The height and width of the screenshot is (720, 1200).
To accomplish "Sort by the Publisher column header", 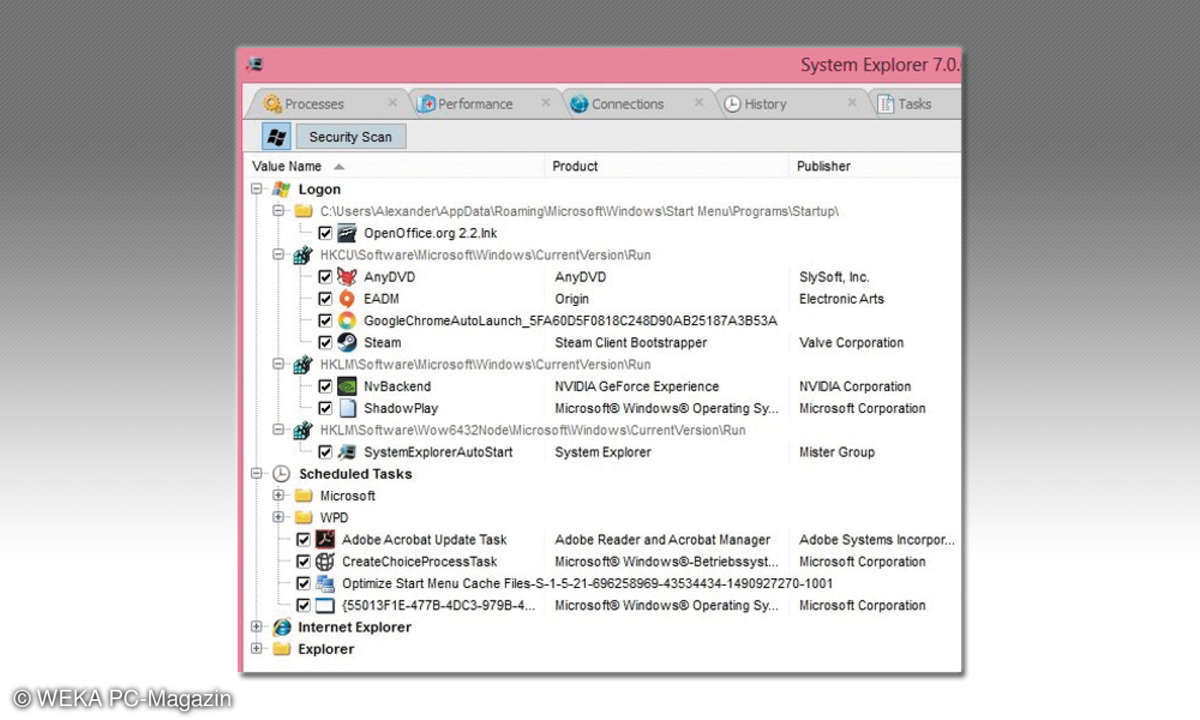I will 875,166.
